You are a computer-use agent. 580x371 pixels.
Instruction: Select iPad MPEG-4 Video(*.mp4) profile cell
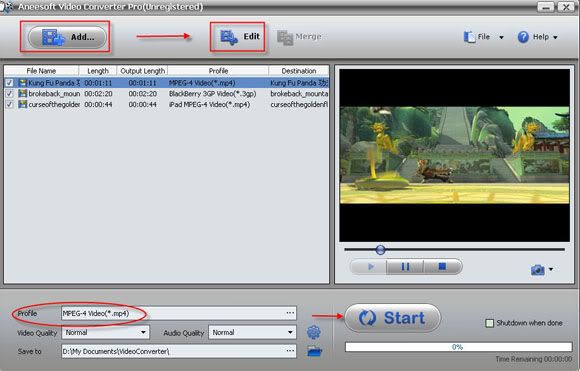[x=210, y=104]
